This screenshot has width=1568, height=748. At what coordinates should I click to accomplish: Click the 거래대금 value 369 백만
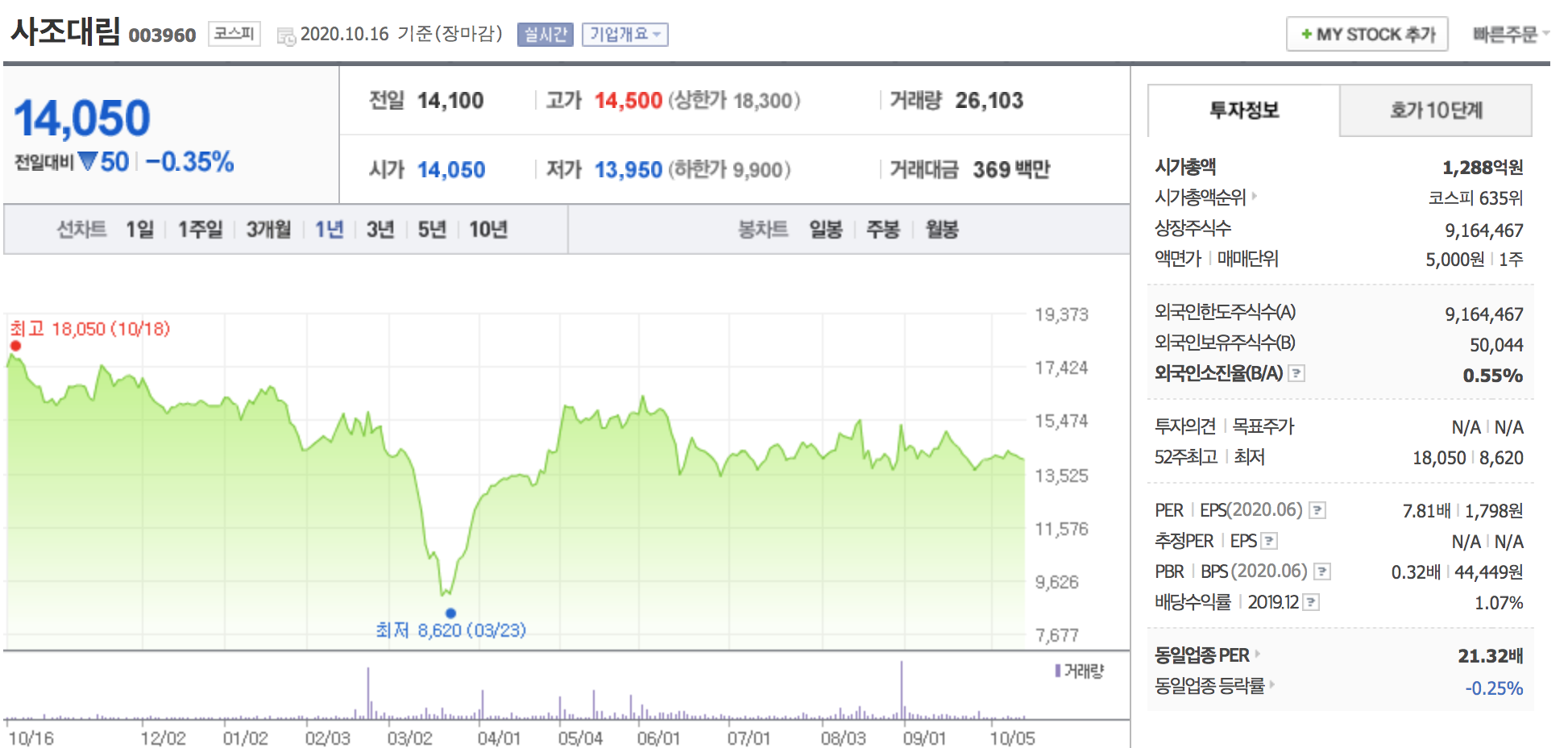[1011, 170]
